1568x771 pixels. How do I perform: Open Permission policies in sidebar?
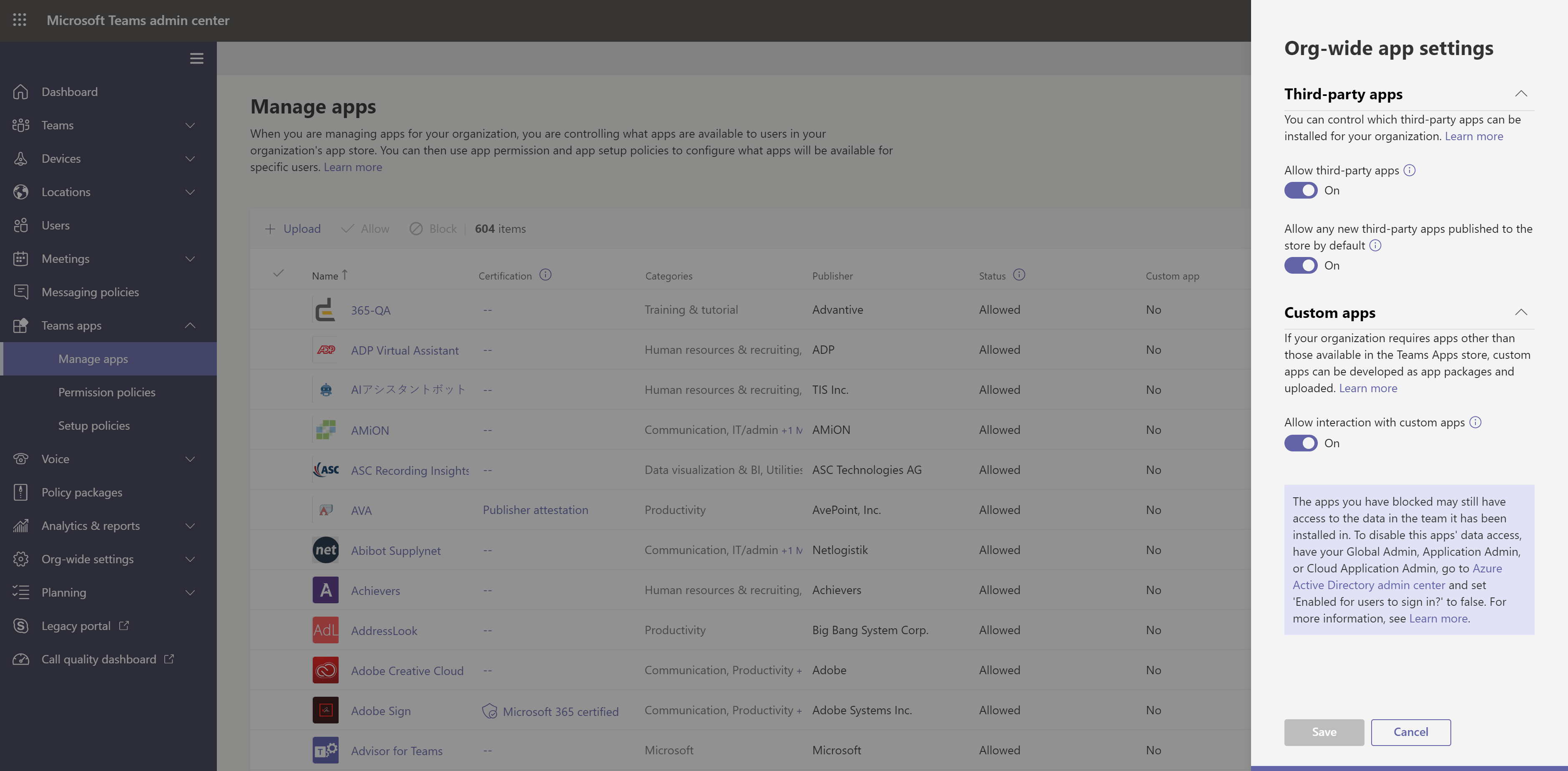tap(106, 392)
